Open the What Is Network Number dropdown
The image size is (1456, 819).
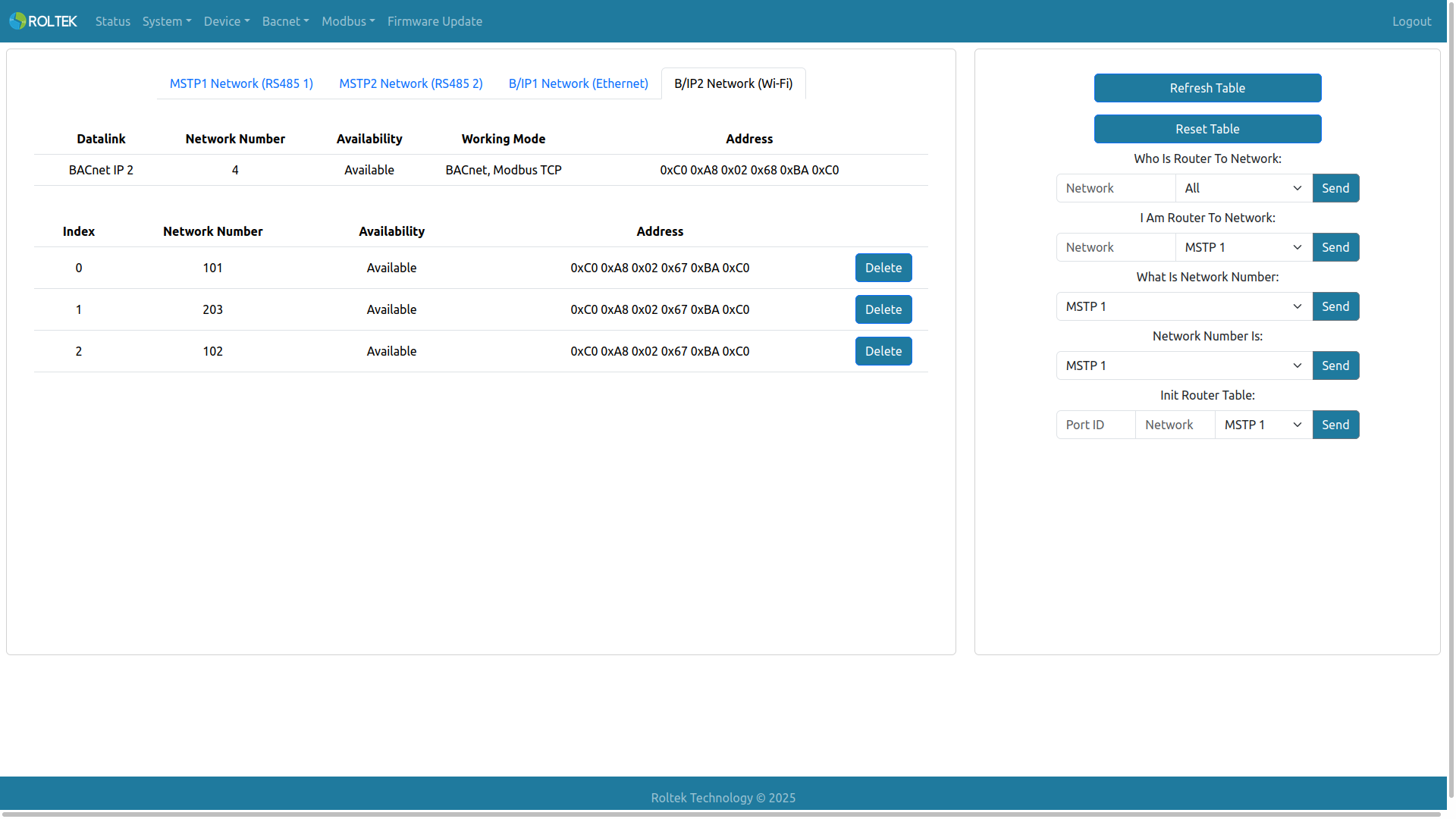click(1184, 306)
